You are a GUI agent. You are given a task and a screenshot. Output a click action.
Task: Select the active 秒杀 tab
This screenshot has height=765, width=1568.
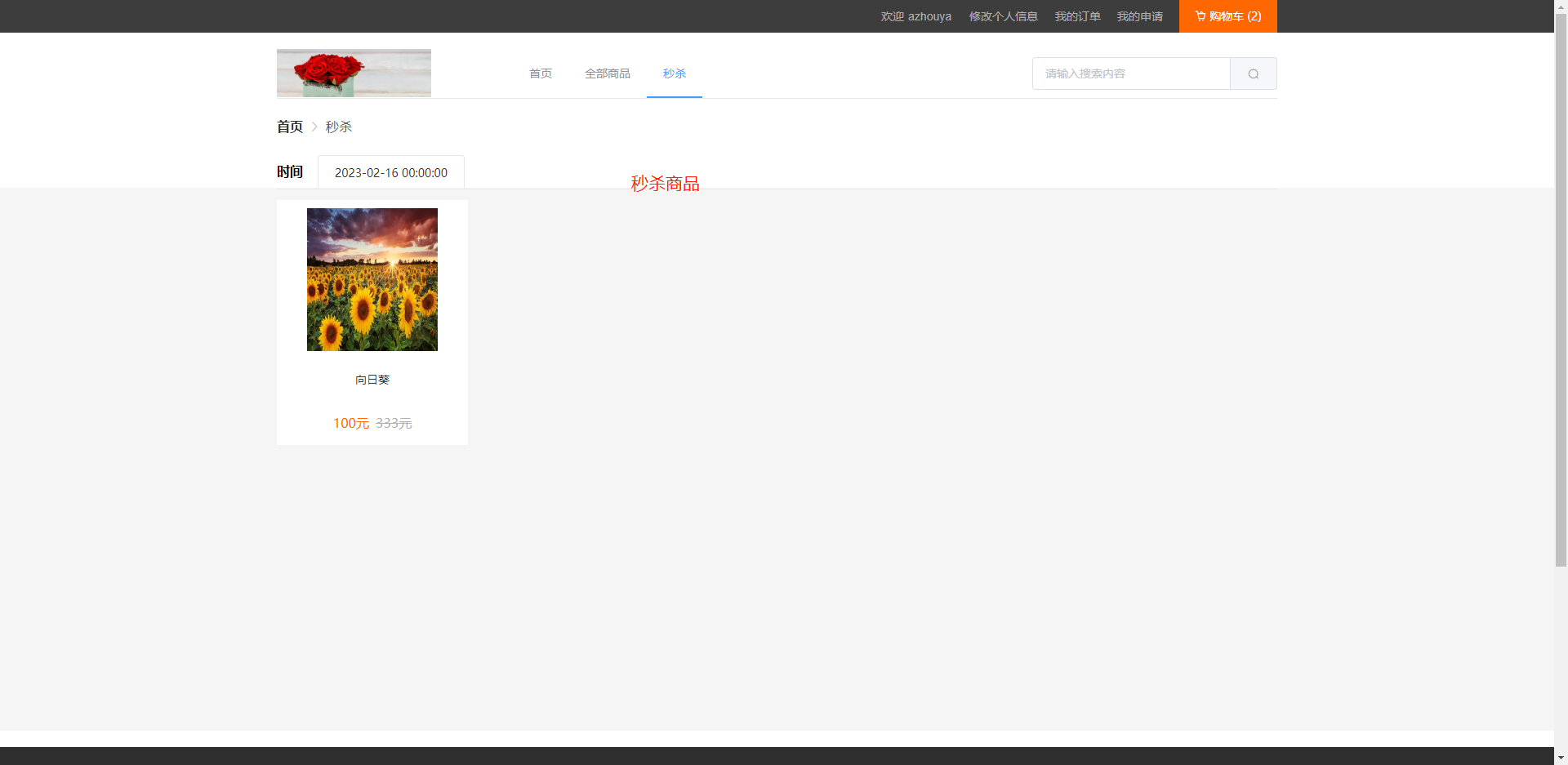[x=674, y=73]
